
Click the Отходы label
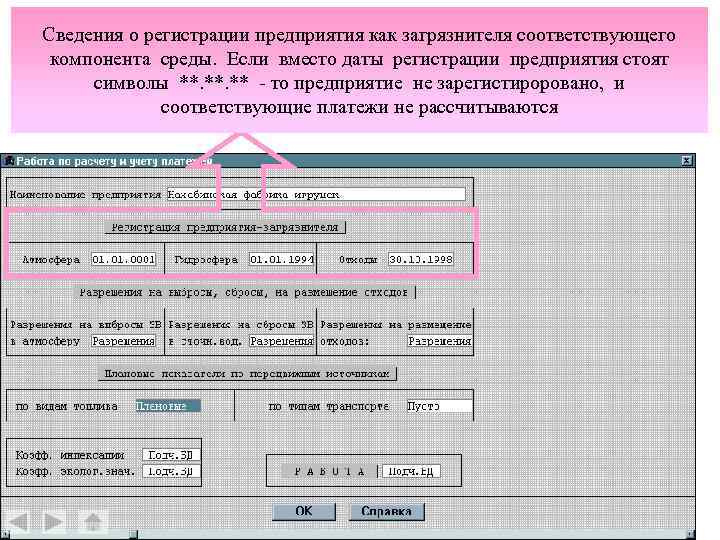[358, 260]
